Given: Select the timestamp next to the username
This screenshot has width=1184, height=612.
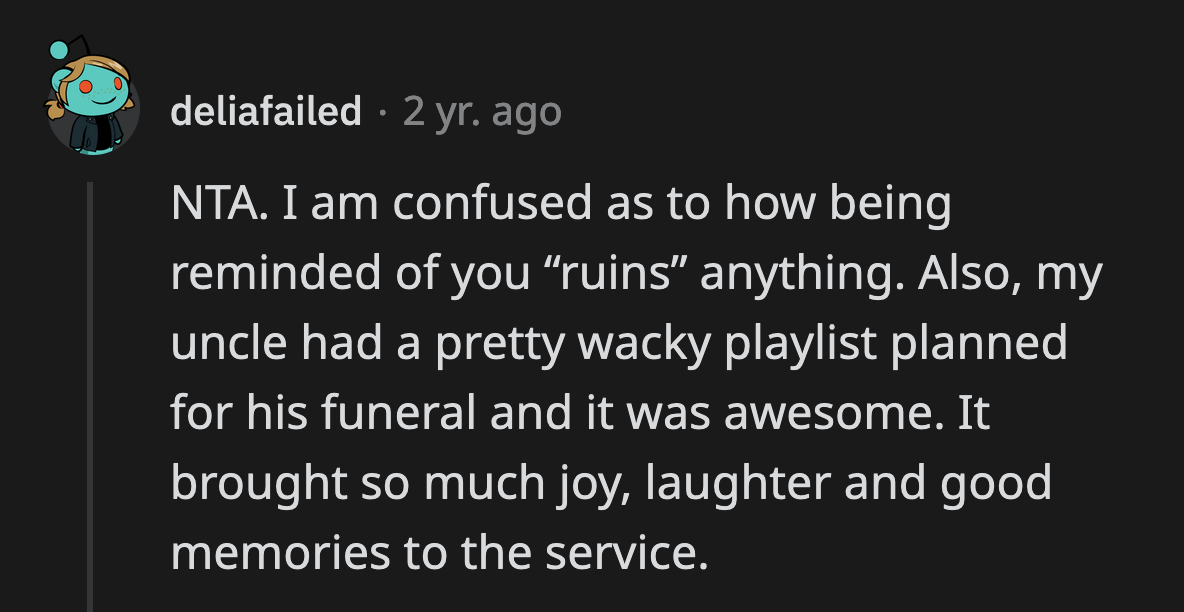Looking at the screenshot, I should [x=483, y=113].
